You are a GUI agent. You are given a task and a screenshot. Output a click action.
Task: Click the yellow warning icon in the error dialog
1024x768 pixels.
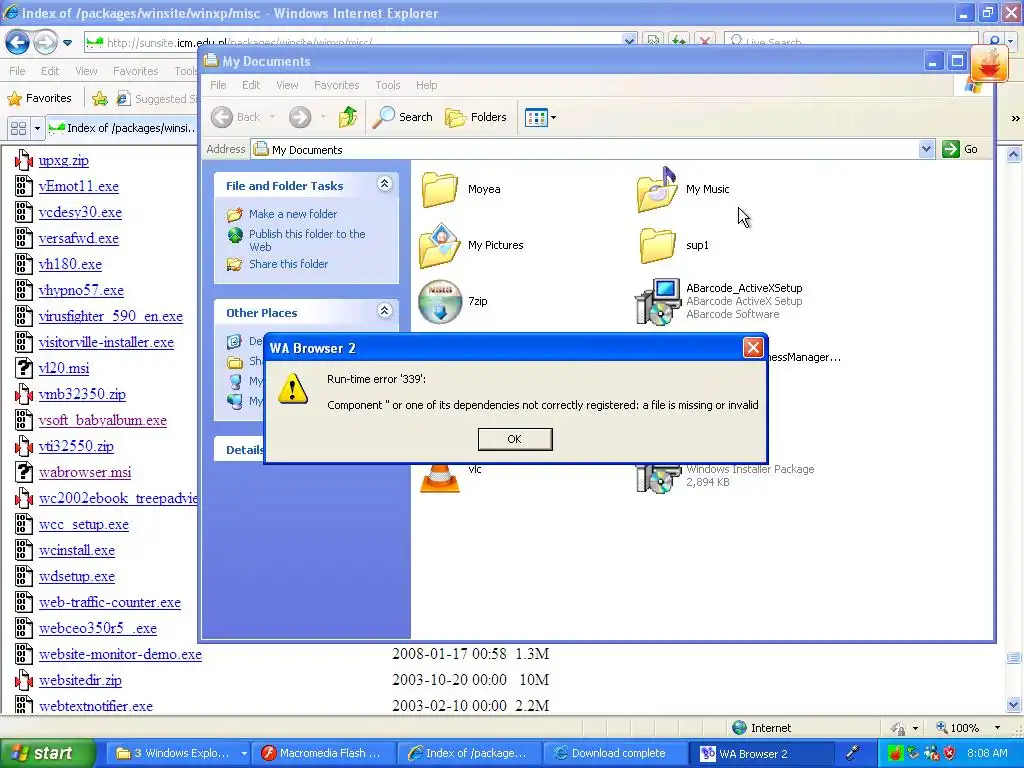click(293, 390)
